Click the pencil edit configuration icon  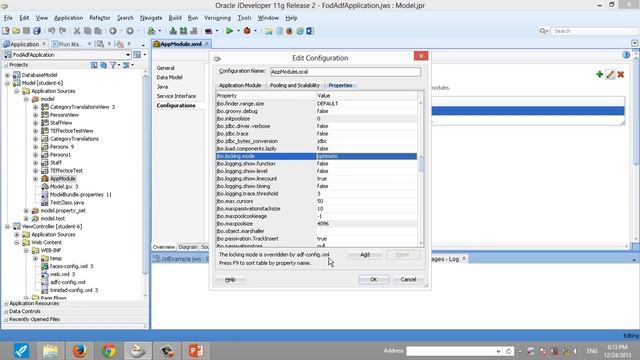[610, 74]
